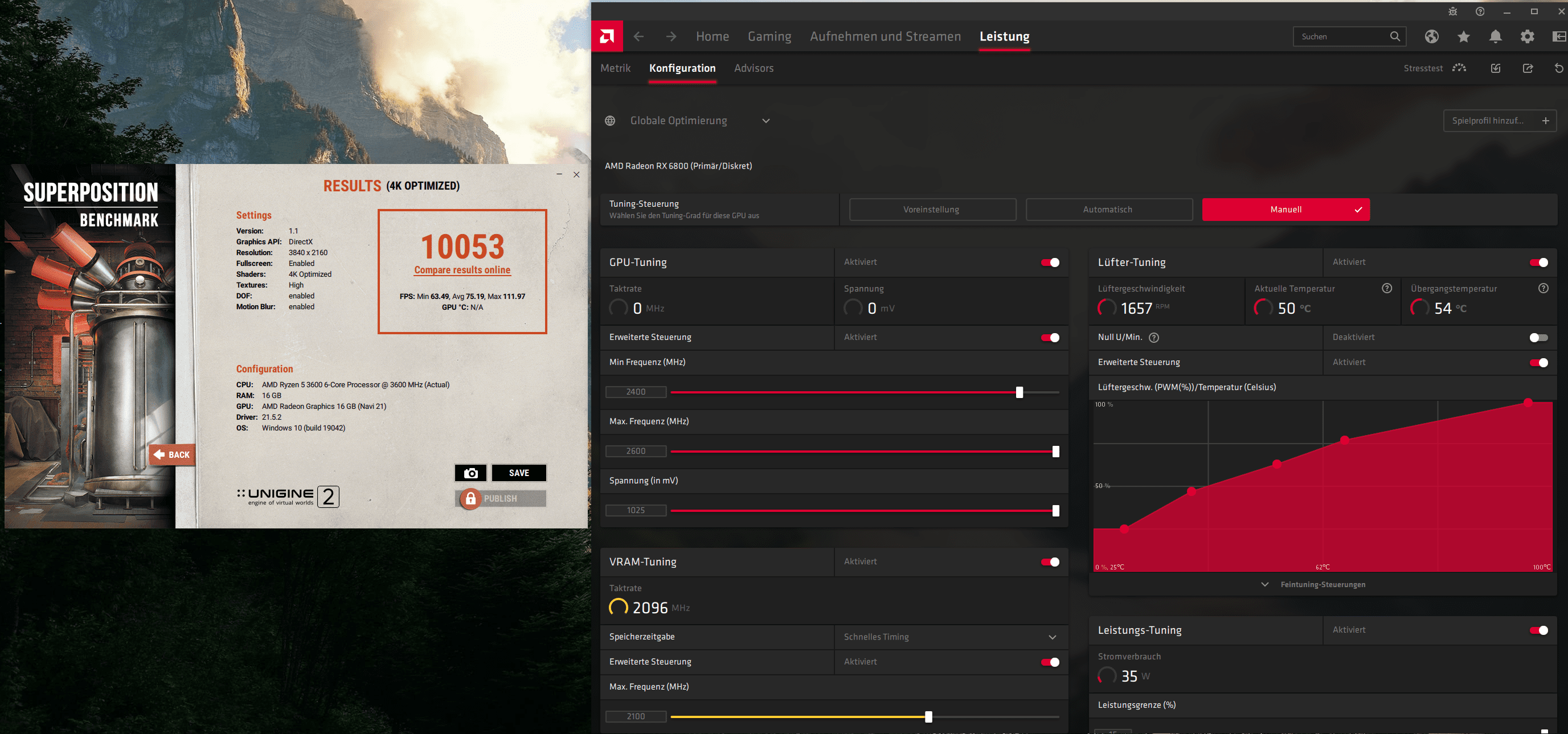Image resolution: width=1568 pixels, height=734 pixels.
Task: Expand Globale Optimierung dropdown
Action: pos(765,121)
